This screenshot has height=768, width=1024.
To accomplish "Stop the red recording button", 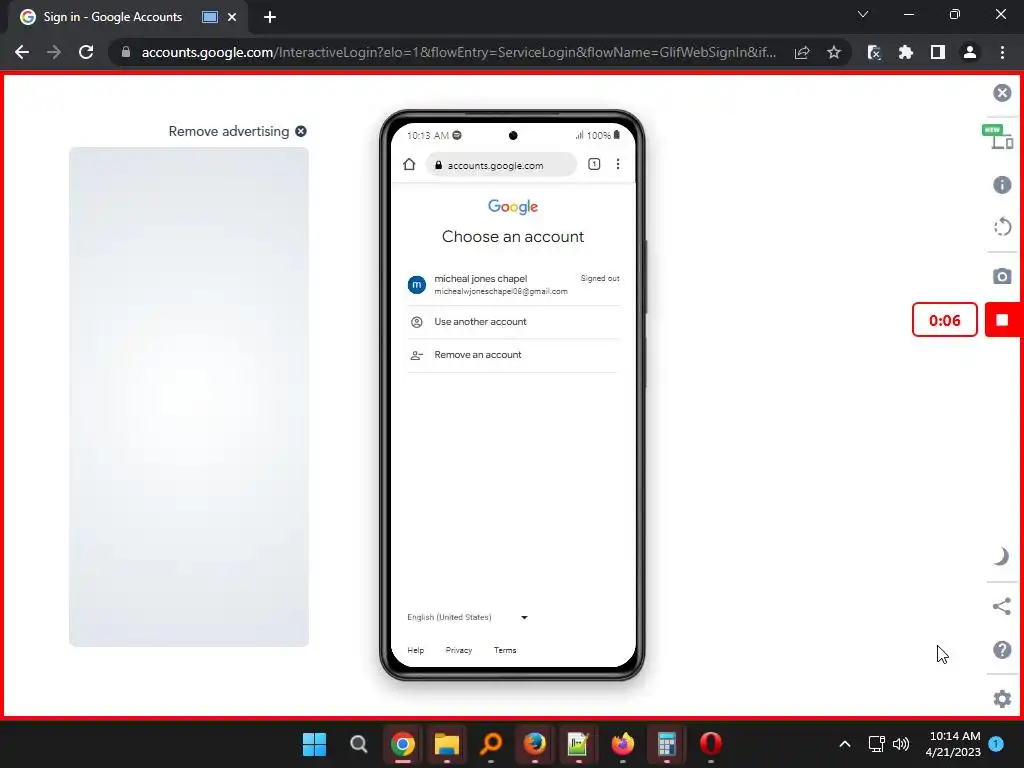I will tap(1003, 319).
